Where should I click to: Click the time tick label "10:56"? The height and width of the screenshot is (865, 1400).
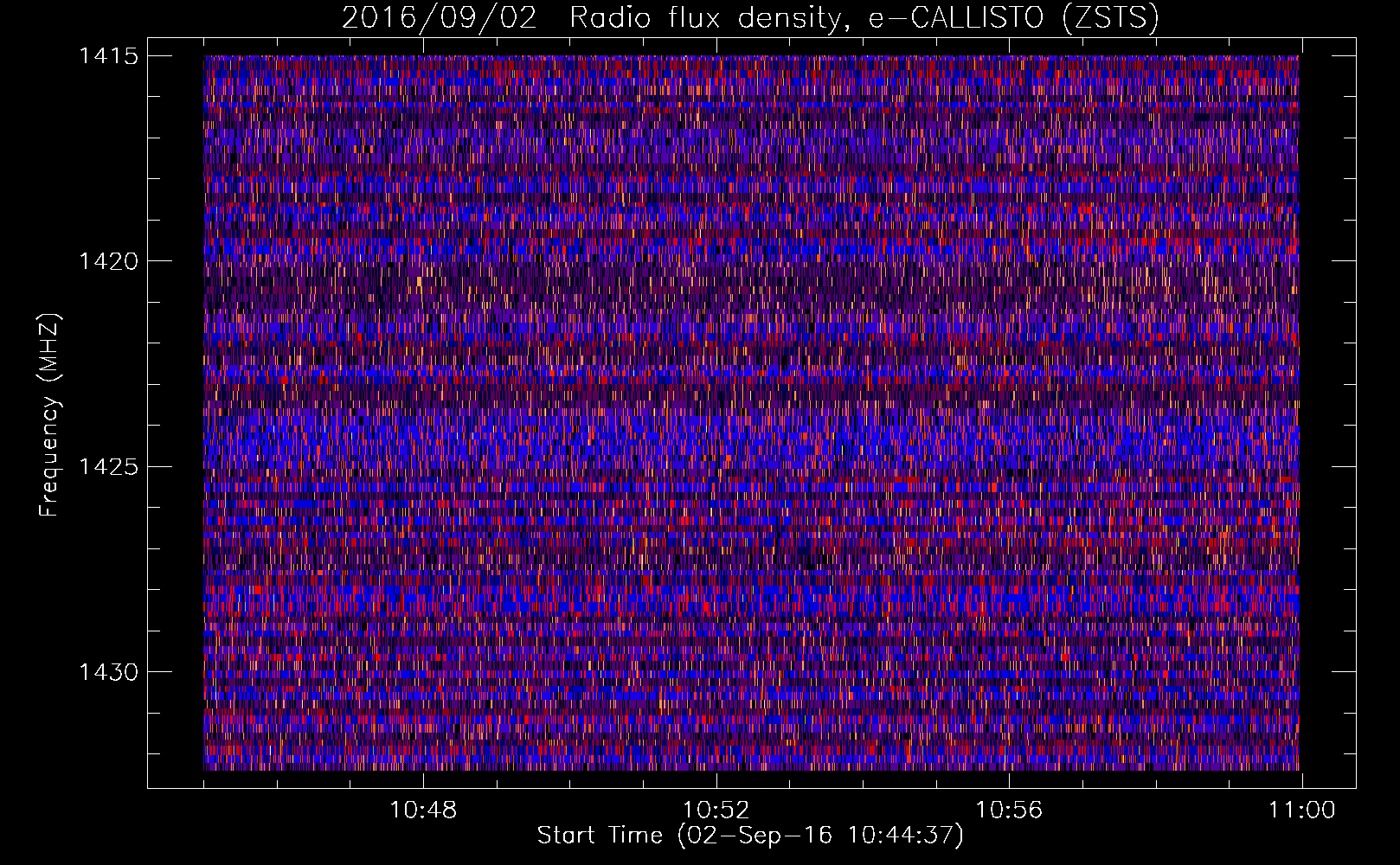tap(1009, 811)
